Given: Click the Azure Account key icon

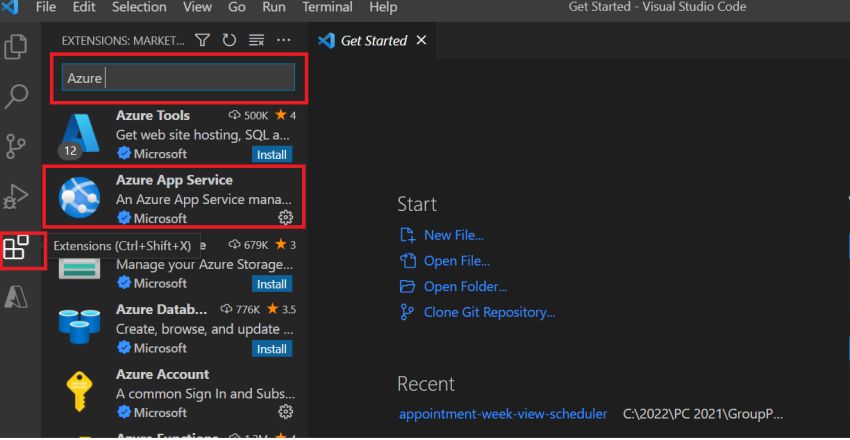Looking at the screenshot, I should point(80,391).
